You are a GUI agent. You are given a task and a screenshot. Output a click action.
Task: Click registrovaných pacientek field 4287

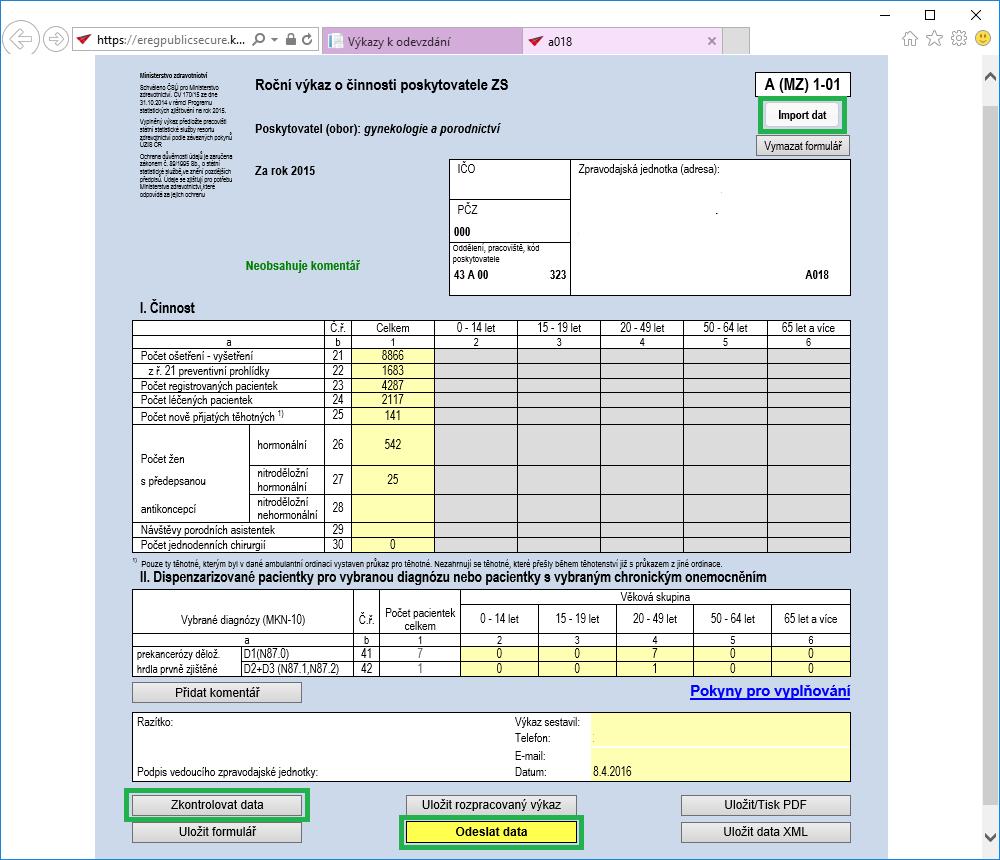pyautogui.click(x=393, y=385)
